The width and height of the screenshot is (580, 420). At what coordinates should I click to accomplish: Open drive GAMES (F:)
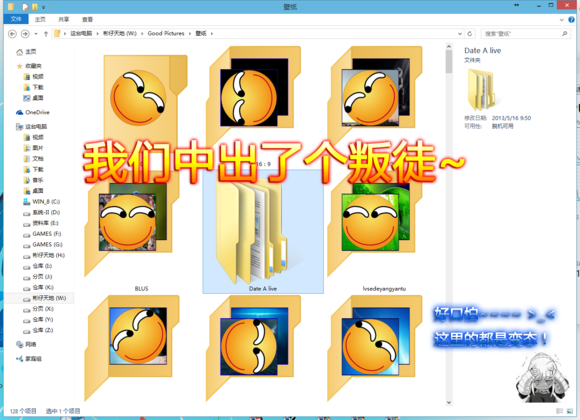pos(42,234)
